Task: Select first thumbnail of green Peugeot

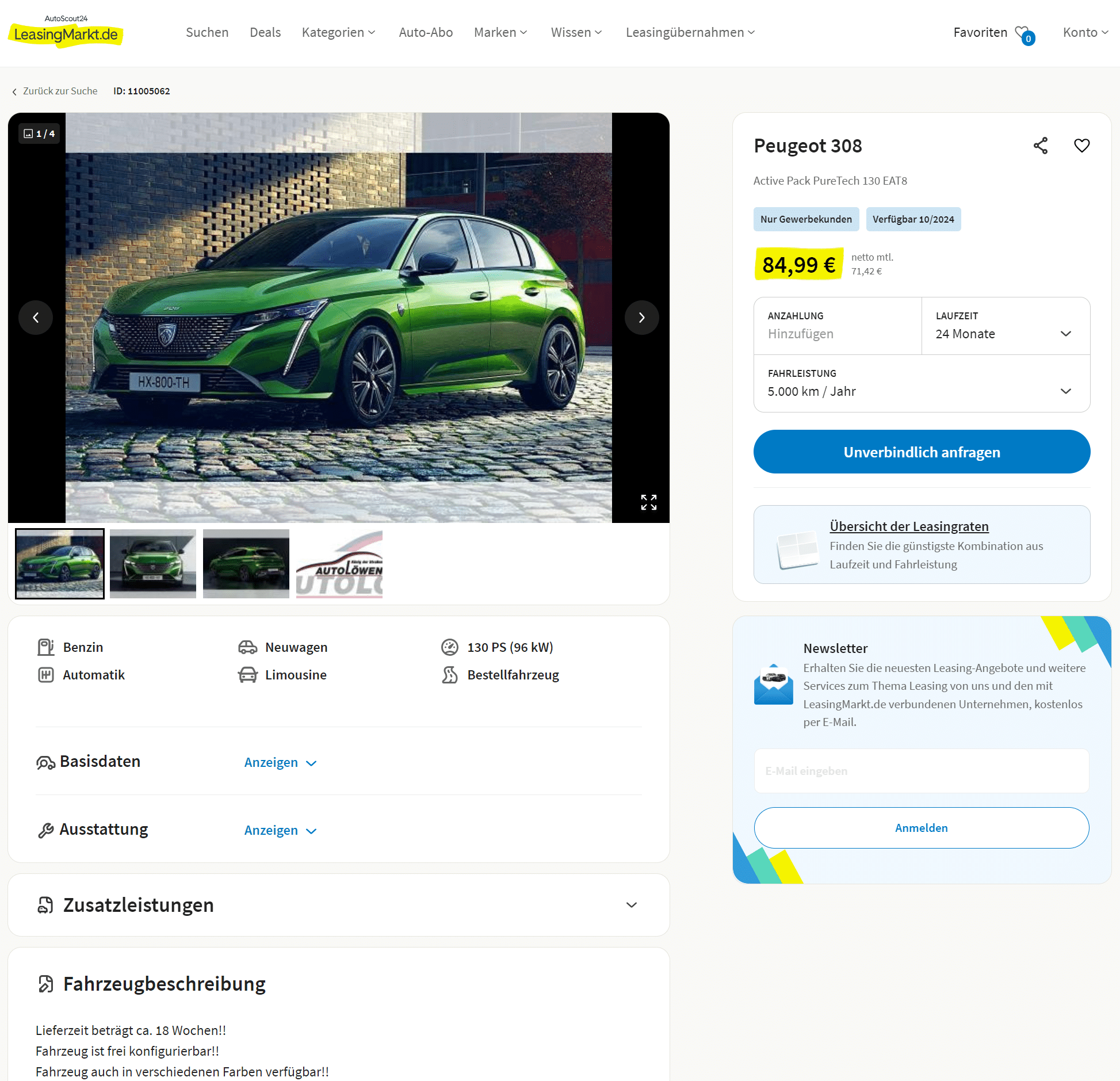Action: [60, 564]
